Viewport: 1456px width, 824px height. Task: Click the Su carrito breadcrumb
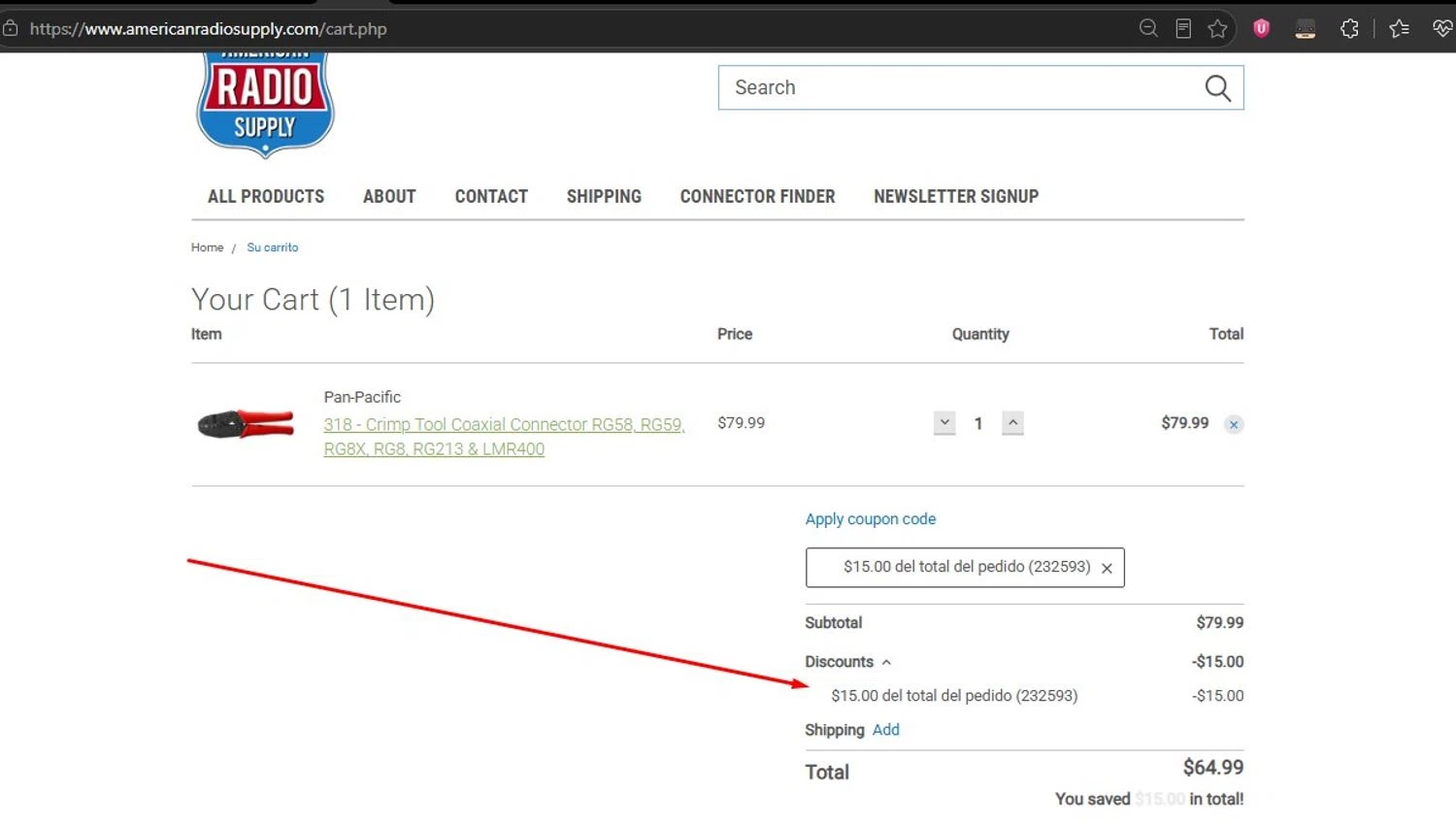point(273,247)
